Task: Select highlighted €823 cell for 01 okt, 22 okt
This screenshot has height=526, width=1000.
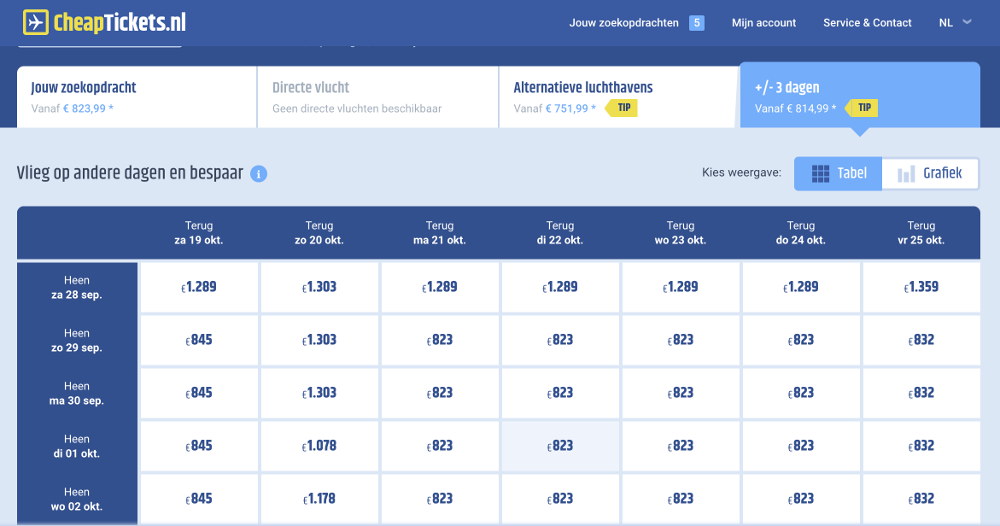Action: (x=560, y=446)
